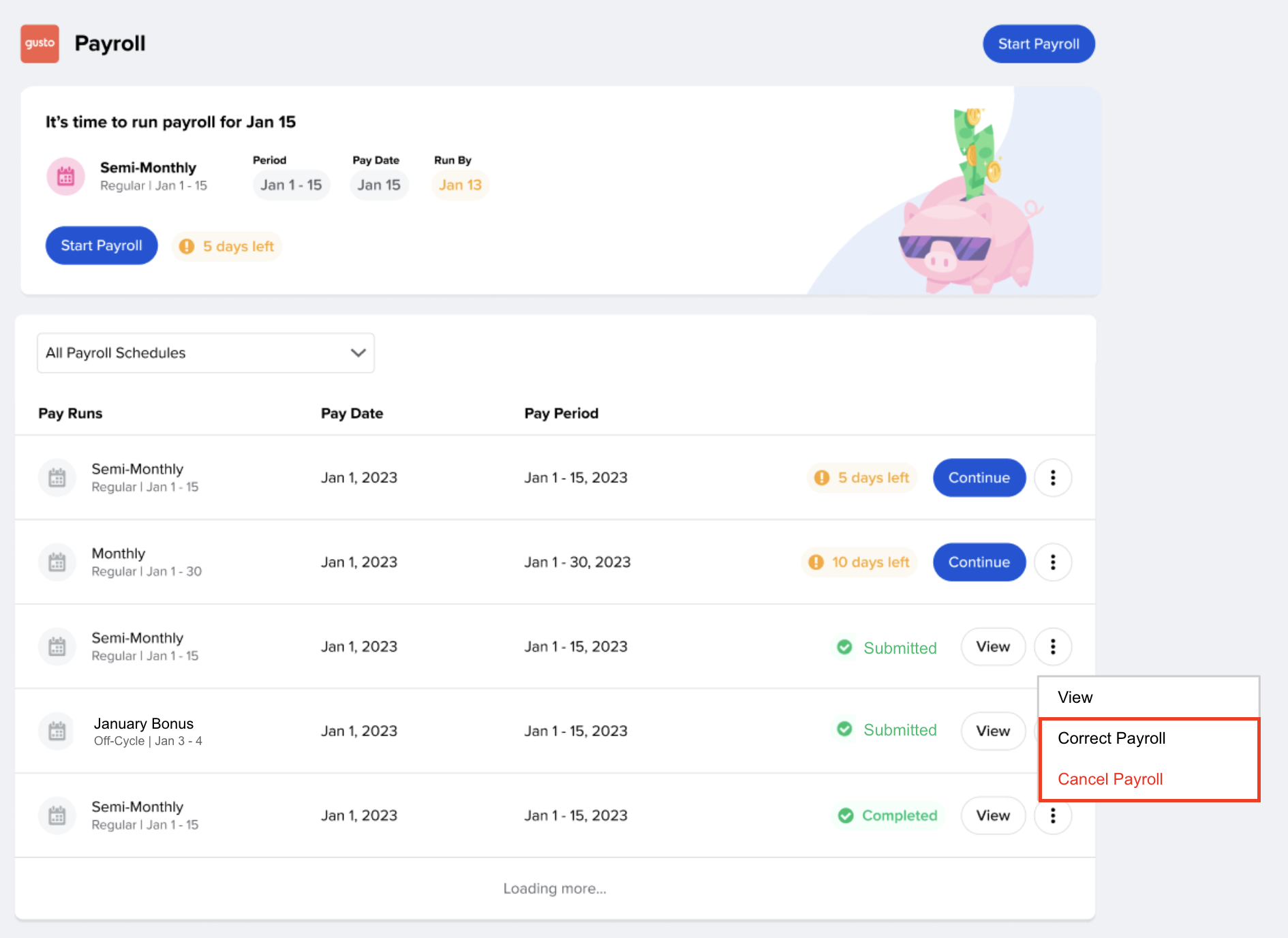Expand the All Payroll Schedules dropdown

[205, 353]
